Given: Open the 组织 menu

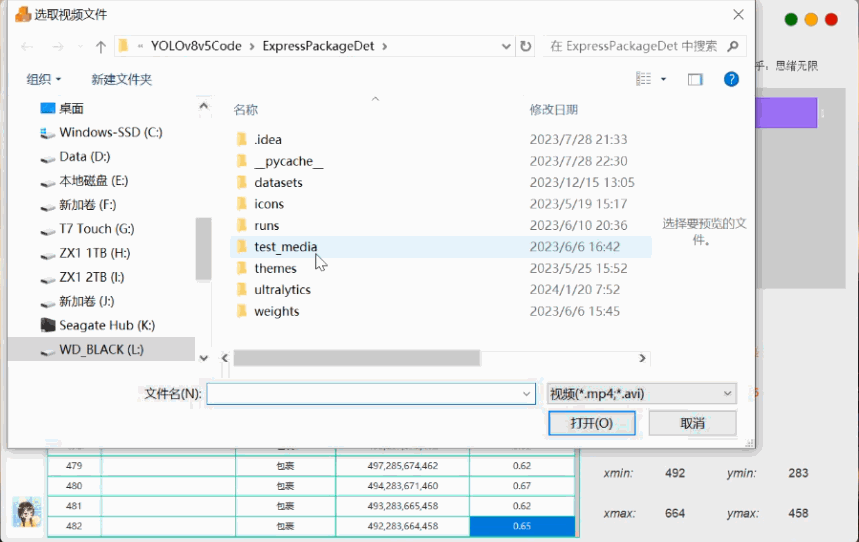Looking at the screenshot, I should pyautogui.click(x=44, y=79).
